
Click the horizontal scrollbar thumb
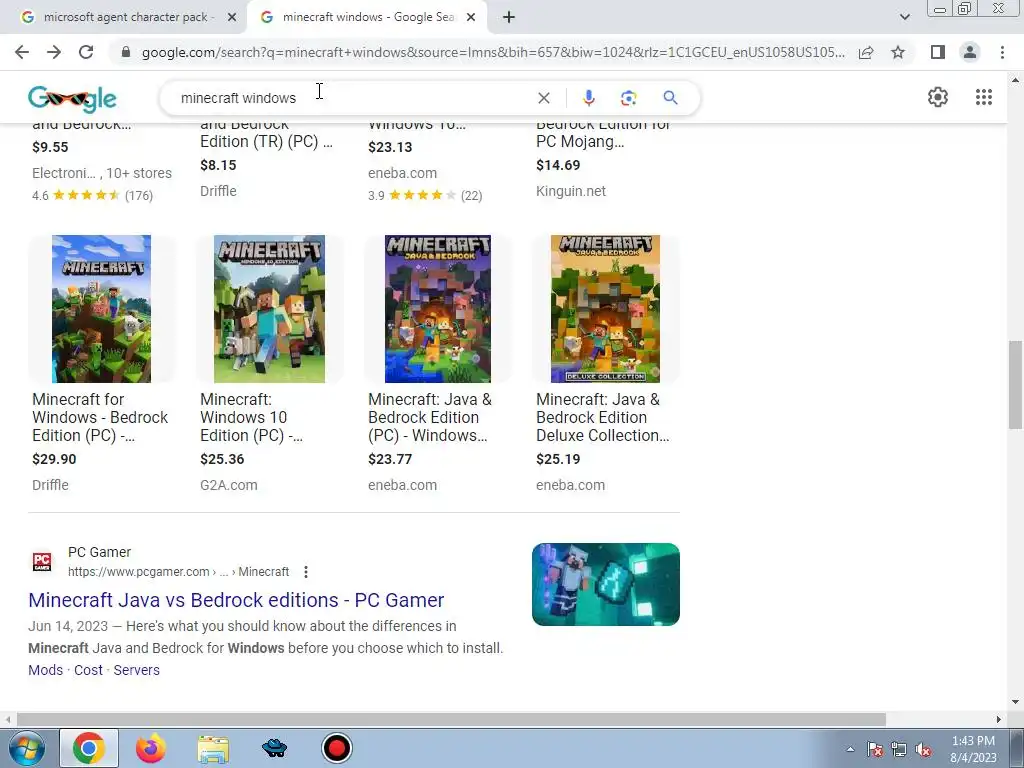click(x=451, y=720)
